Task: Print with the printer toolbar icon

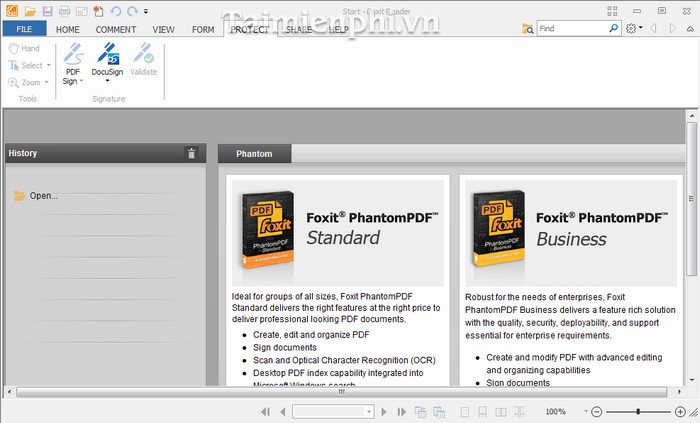Action: (x=65, y=11)
